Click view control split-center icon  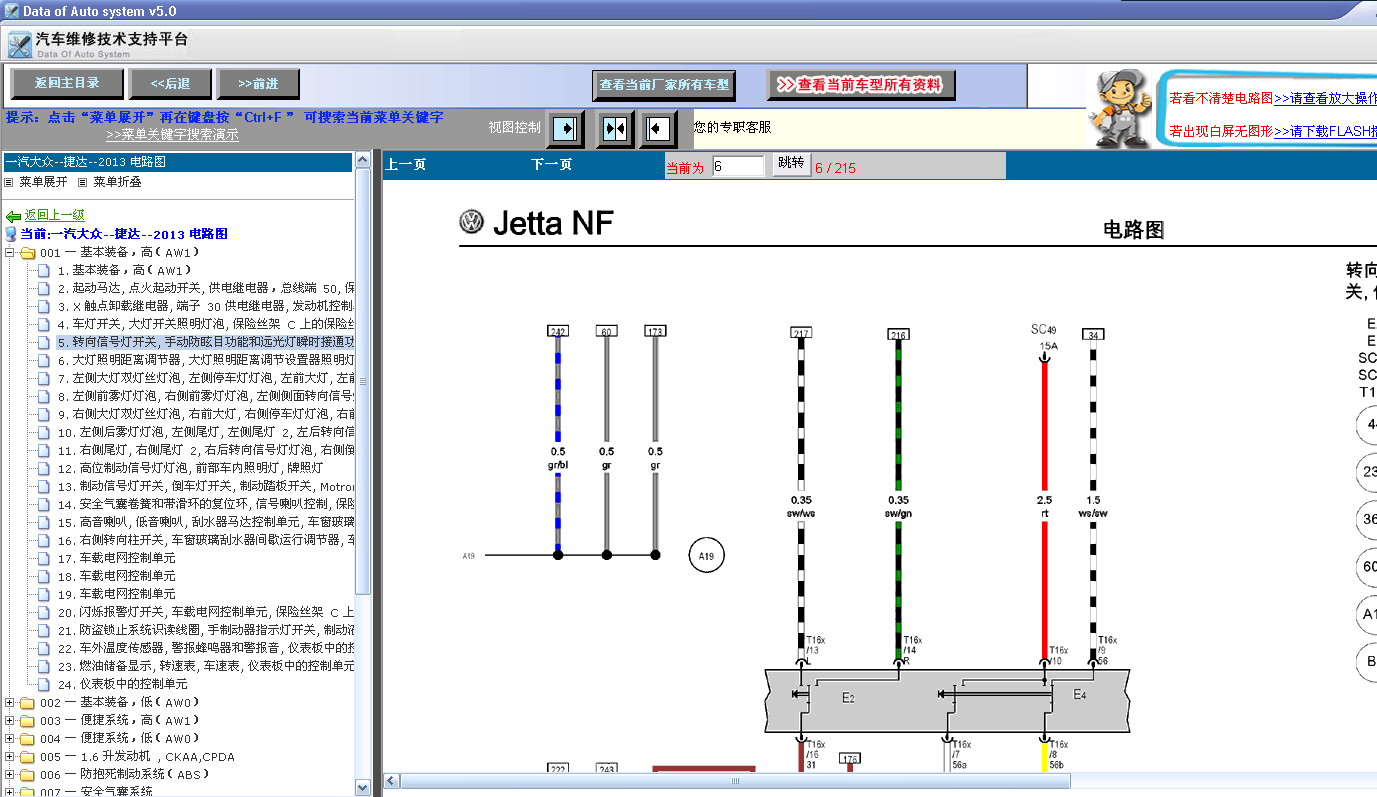[x=615, y=128]
